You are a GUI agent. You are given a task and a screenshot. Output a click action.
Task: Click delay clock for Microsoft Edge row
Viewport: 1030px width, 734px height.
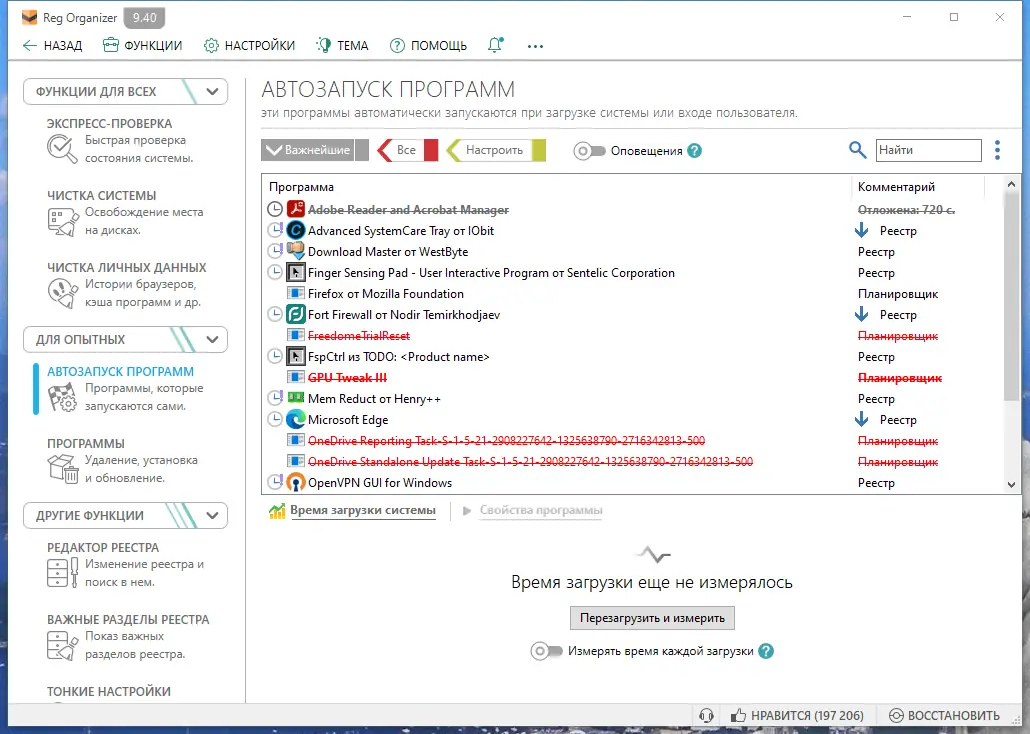pos(275,419)
